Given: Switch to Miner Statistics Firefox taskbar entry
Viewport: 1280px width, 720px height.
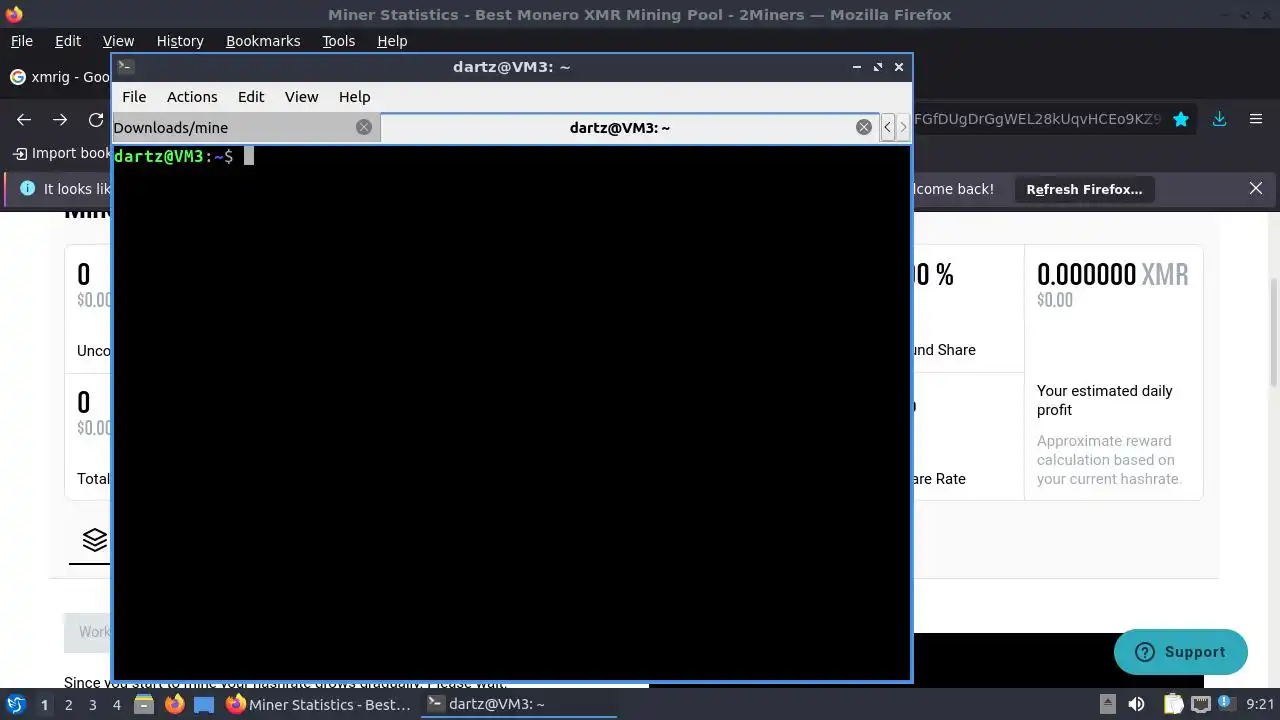Looking at the screenshot, I should click(x=319, y=704).
